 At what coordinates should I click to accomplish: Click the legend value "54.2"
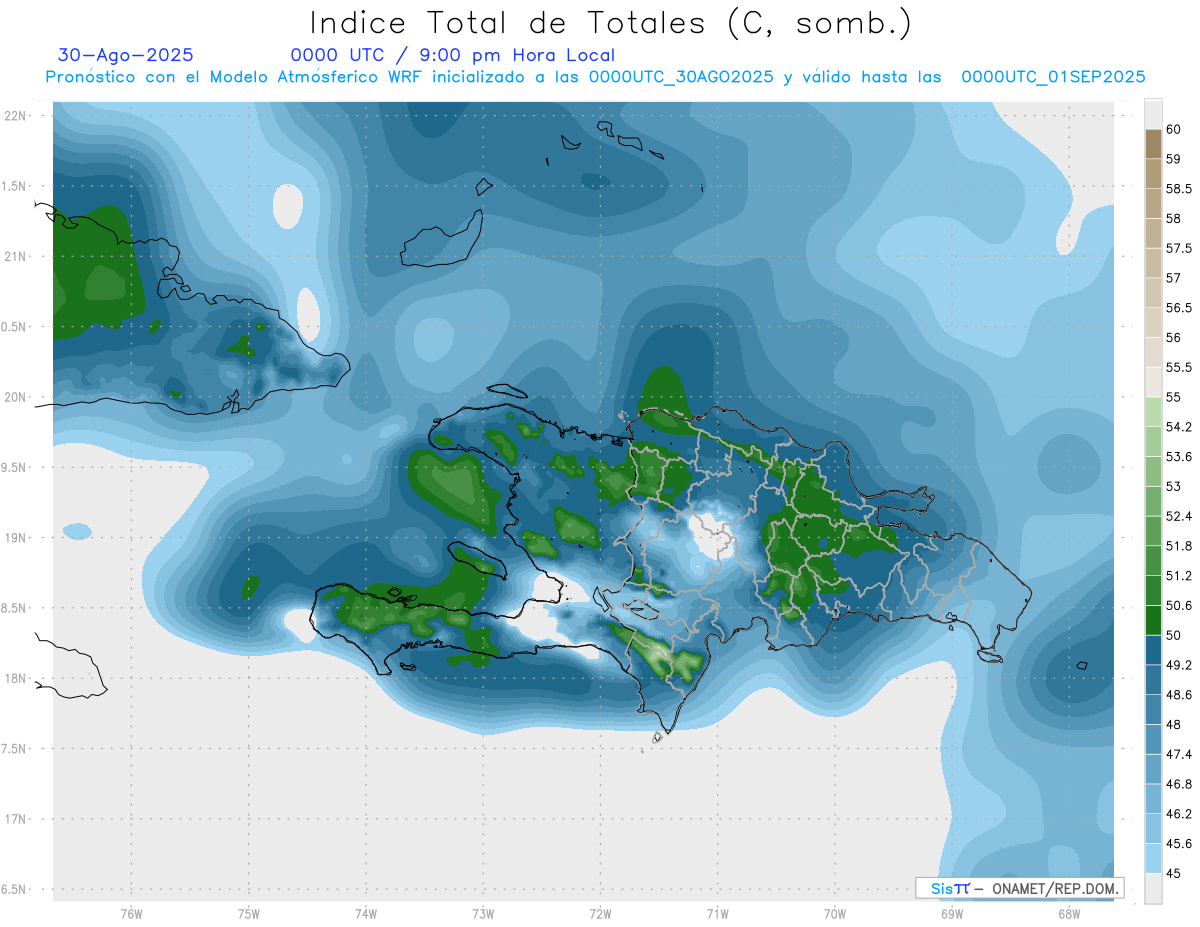(1179, 427)
